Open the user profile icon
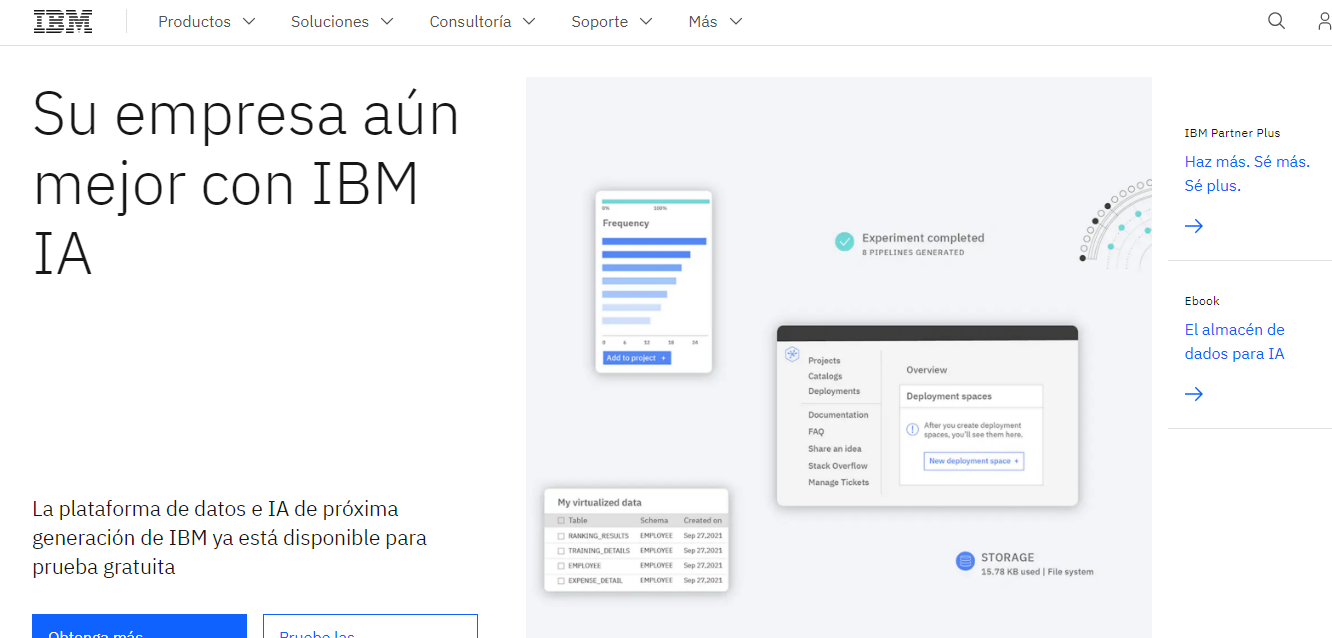Screen dimensions: 1332x638 (1324, 21)
